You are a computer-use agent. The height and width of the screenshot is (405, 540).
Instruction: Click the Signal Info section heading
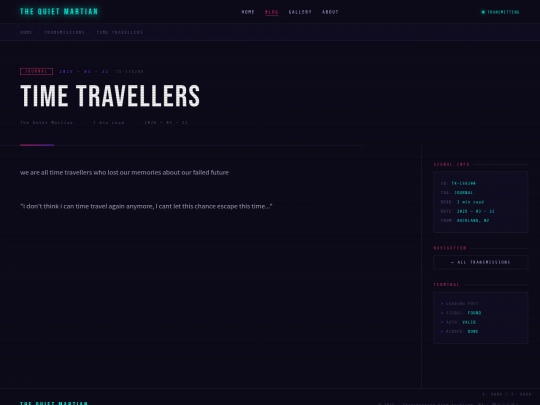[451, 164]
